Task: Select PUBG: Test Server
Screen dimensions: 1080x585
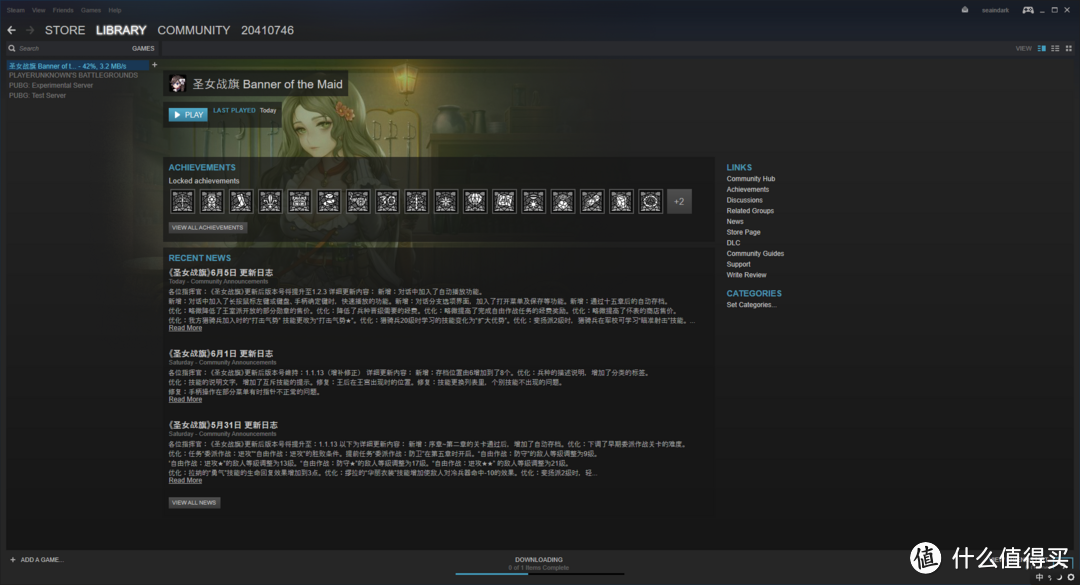Action: [37, 96]
